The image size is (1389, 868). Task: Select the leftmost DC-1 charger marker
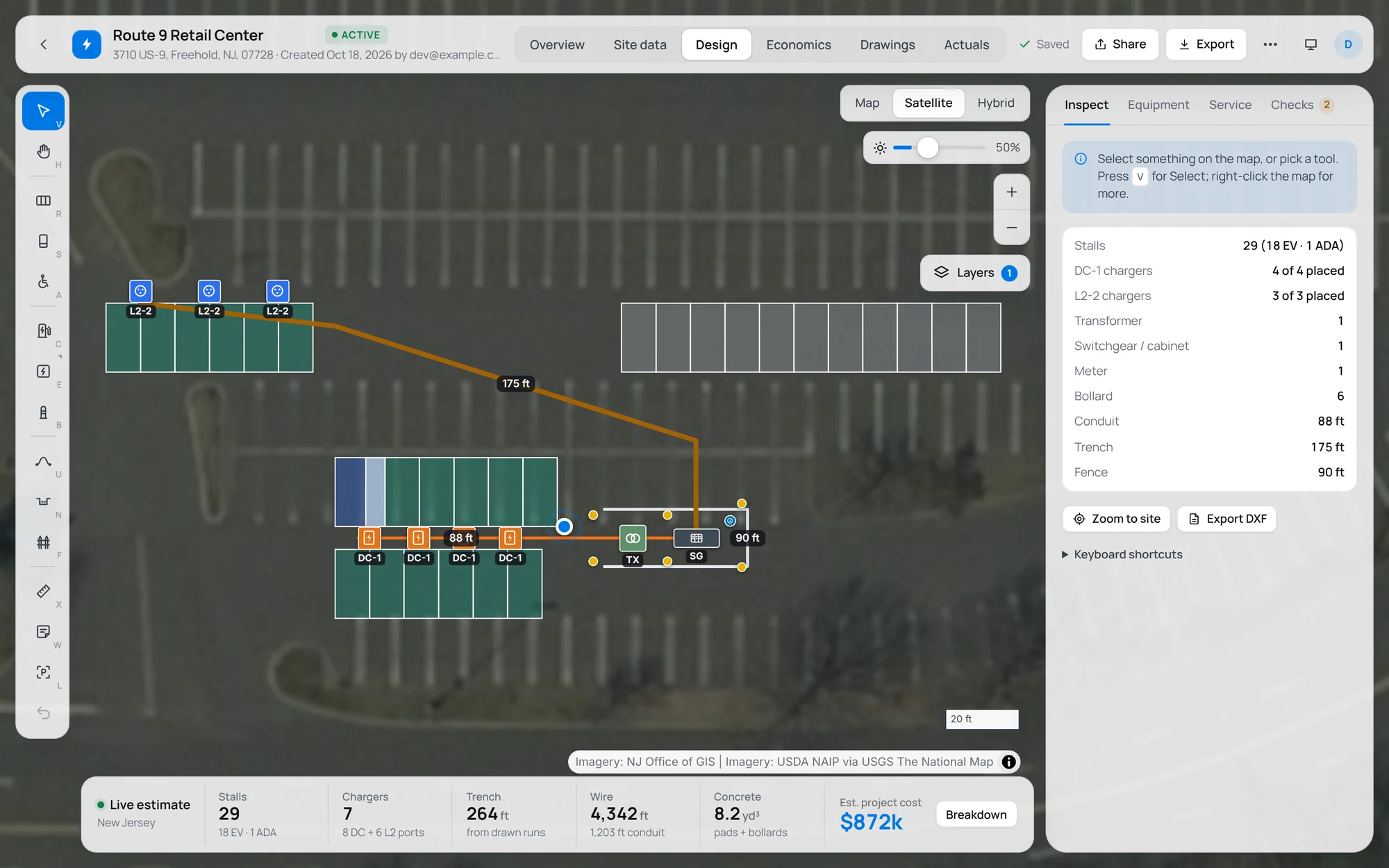pos(369,537)
